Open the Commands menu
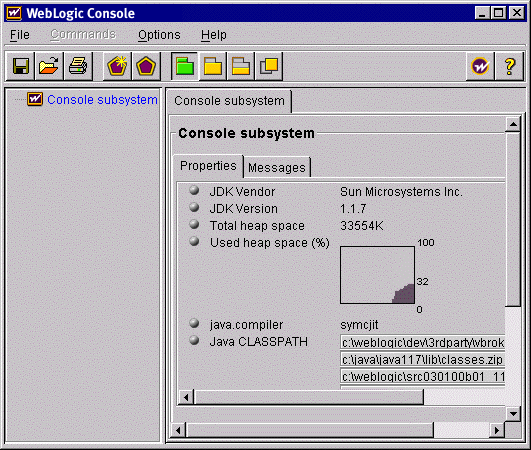This screenshot has height=450, width=531. pyautogui.click(x=83, y=35)
